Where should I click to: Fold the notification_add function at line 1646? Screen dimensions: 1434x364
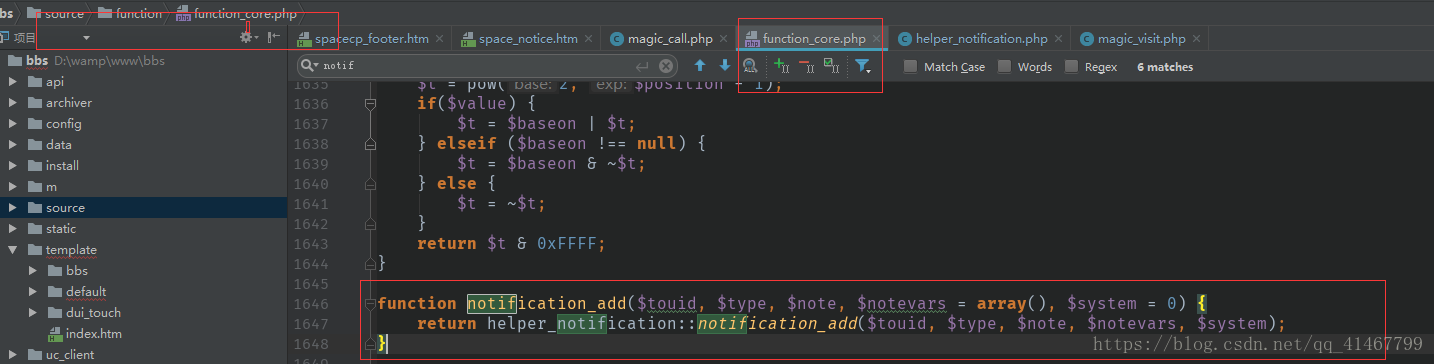[x=371, y=304]
